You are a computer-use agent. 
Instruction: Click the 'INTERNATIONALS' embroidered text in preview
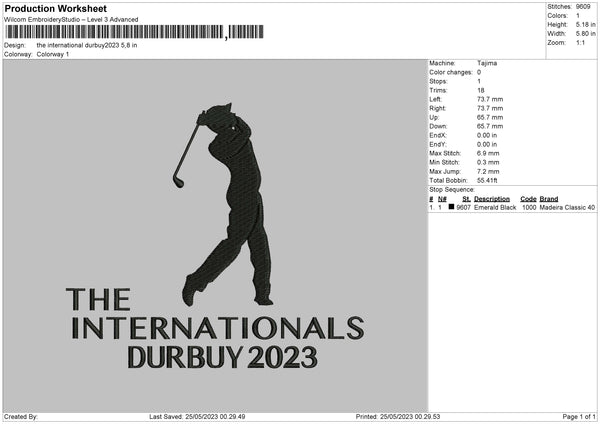pyautogui.click(x=218, y=328)
